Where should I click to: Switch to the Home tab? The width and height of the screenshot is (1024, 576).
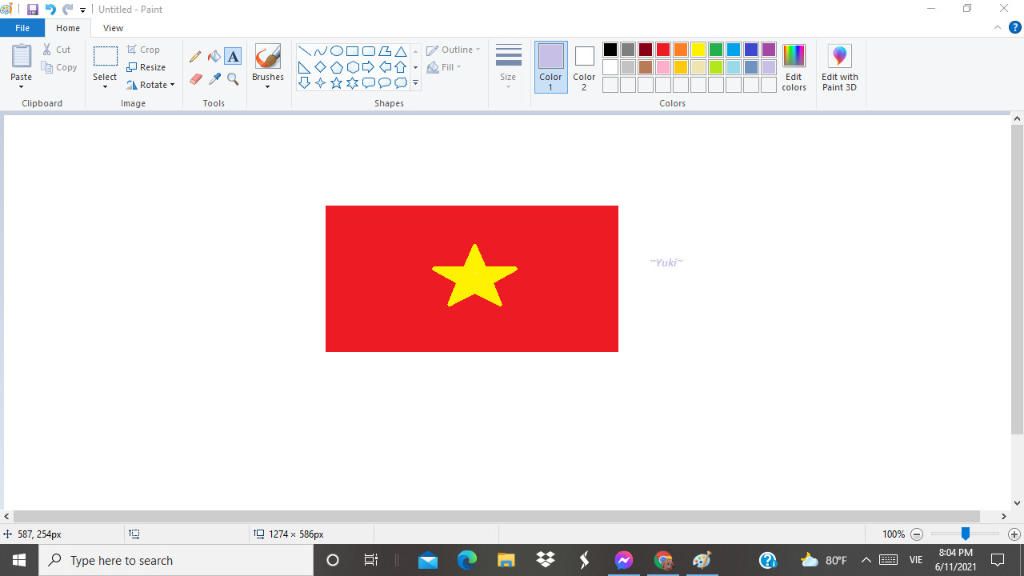68,28
